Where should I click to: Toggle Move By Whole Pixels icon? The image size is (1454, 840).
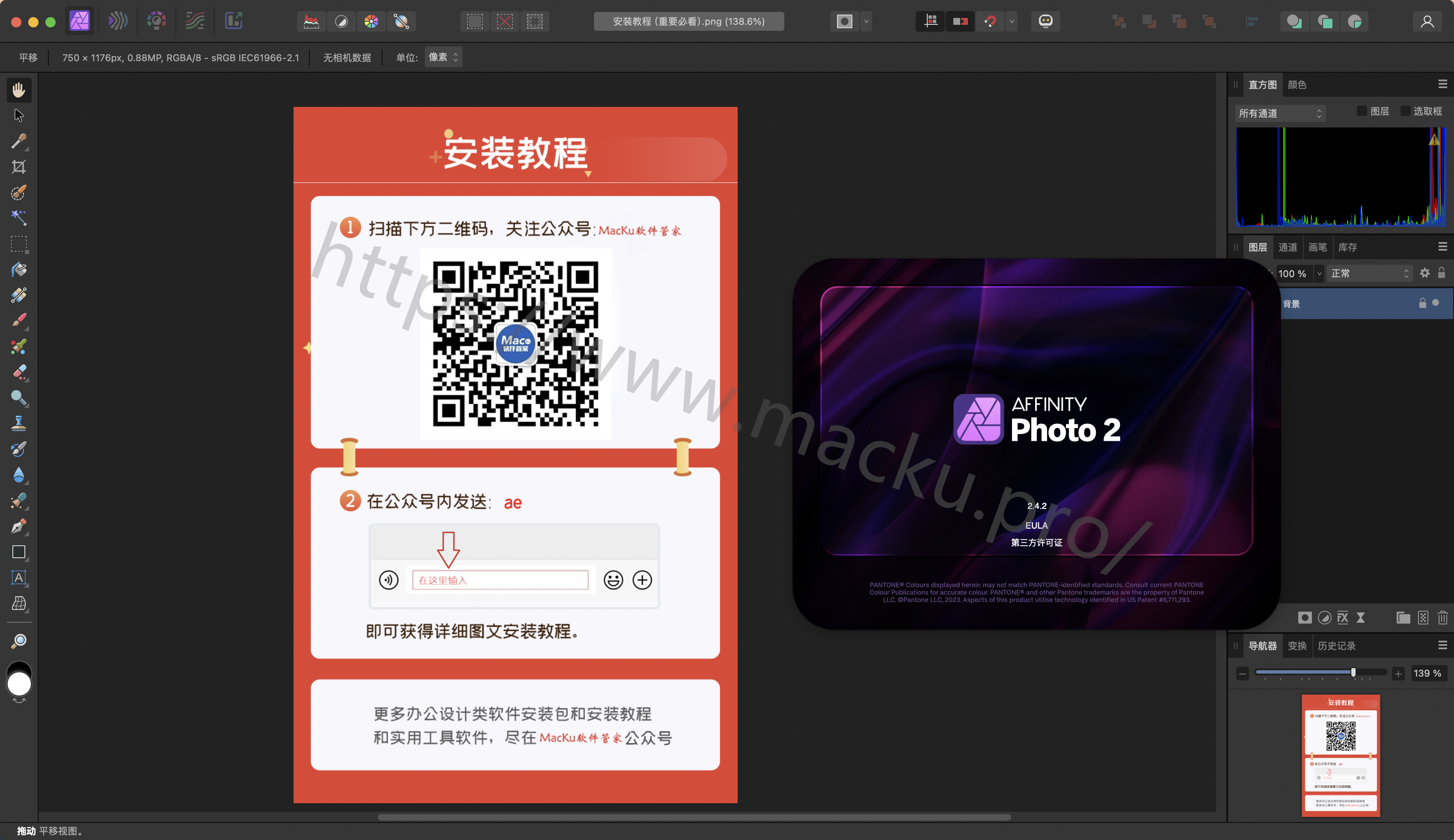point(960,22)
